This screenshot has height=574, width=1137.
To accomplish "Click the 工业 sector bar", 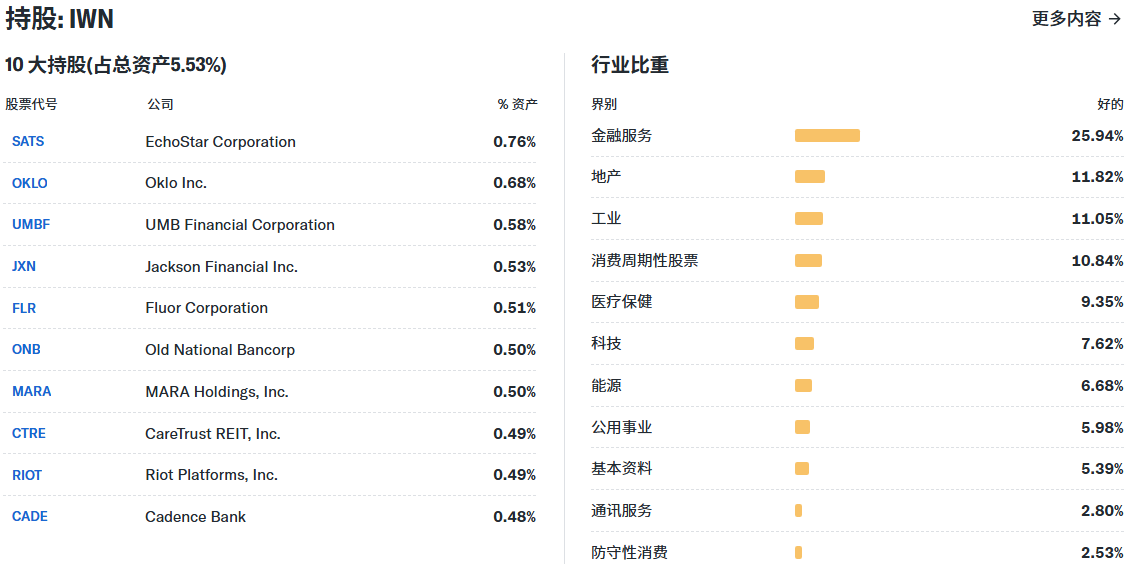I will (x=809, y=219).
